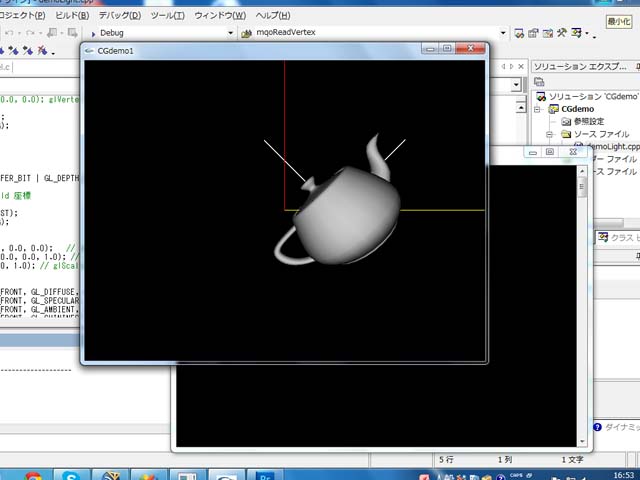Click the console window scrollbar down arrow
This screenshot has height=480, width=640.
pos(582,442)
